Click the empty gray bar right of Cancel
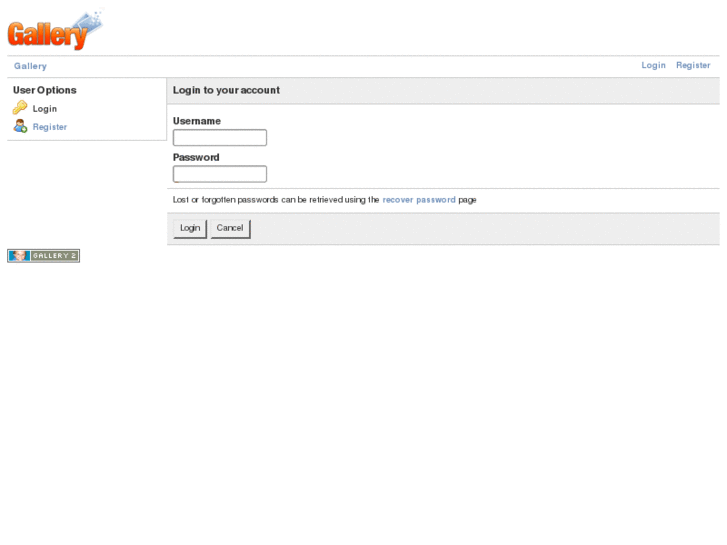This screenshot has height=545, width=727. coord(480,228)
